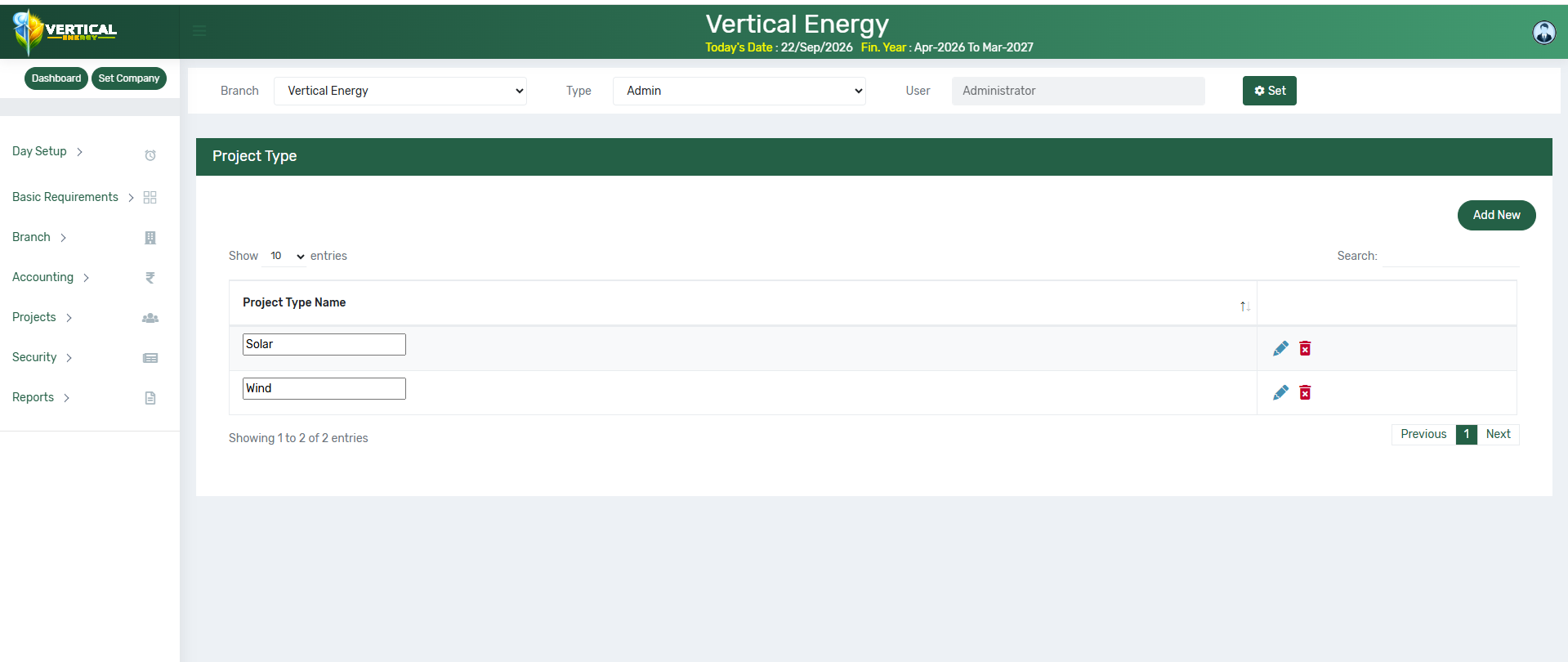Click the Wind name text field
The height and width of the screenshot is (662, 1568).
click(x=324, y=388)
